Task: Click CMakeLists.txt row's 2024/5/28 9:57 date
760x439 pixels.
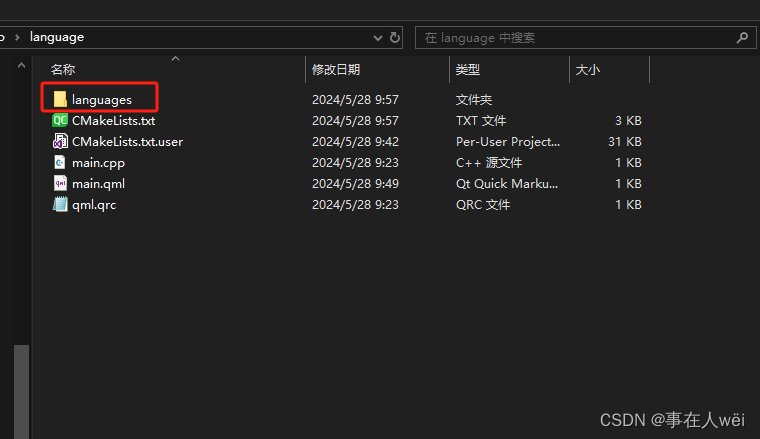Action: click(x=355, y=121)
